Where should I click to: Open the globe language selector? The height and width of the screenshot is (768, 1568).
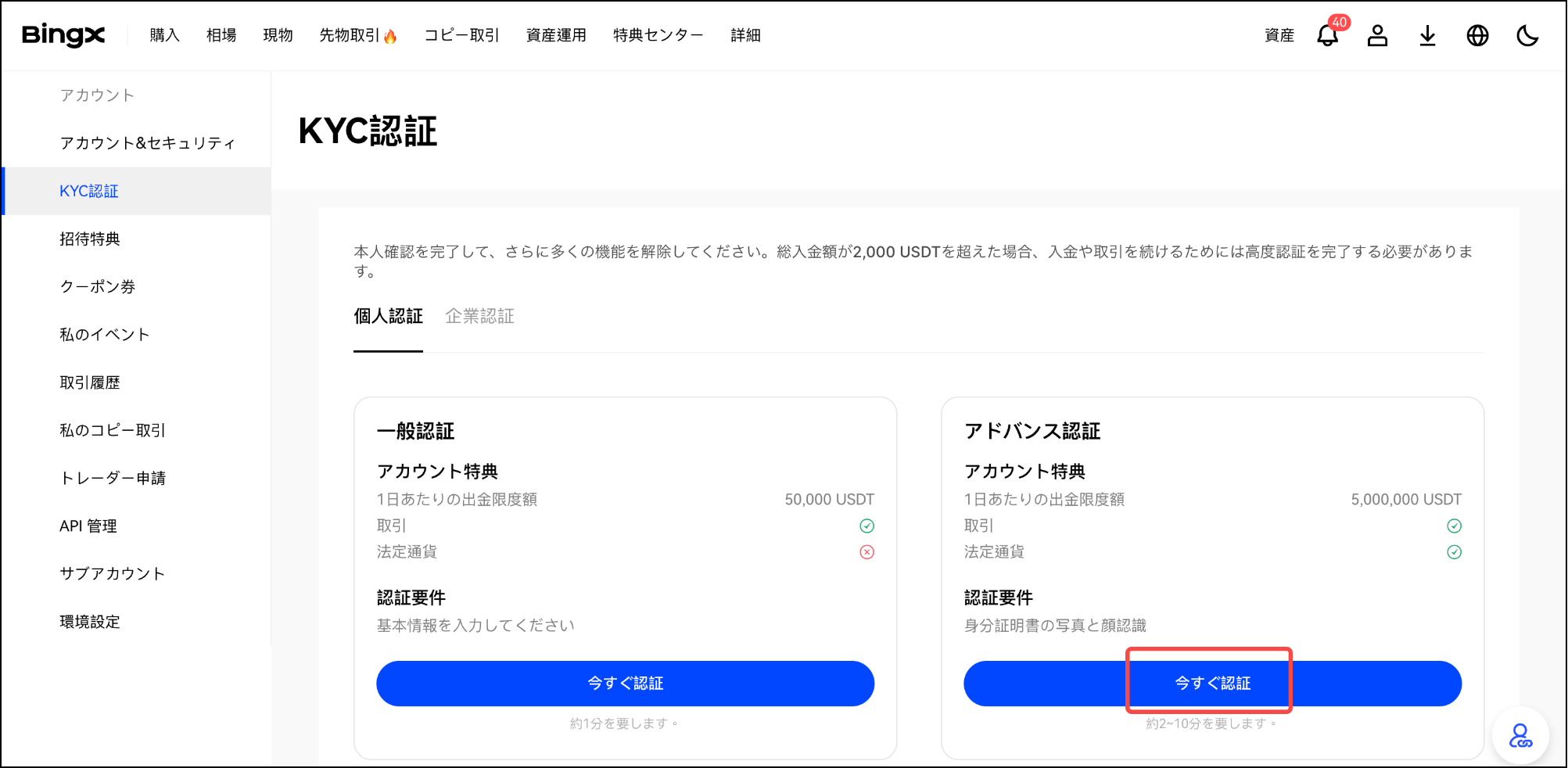point(1477,35)
